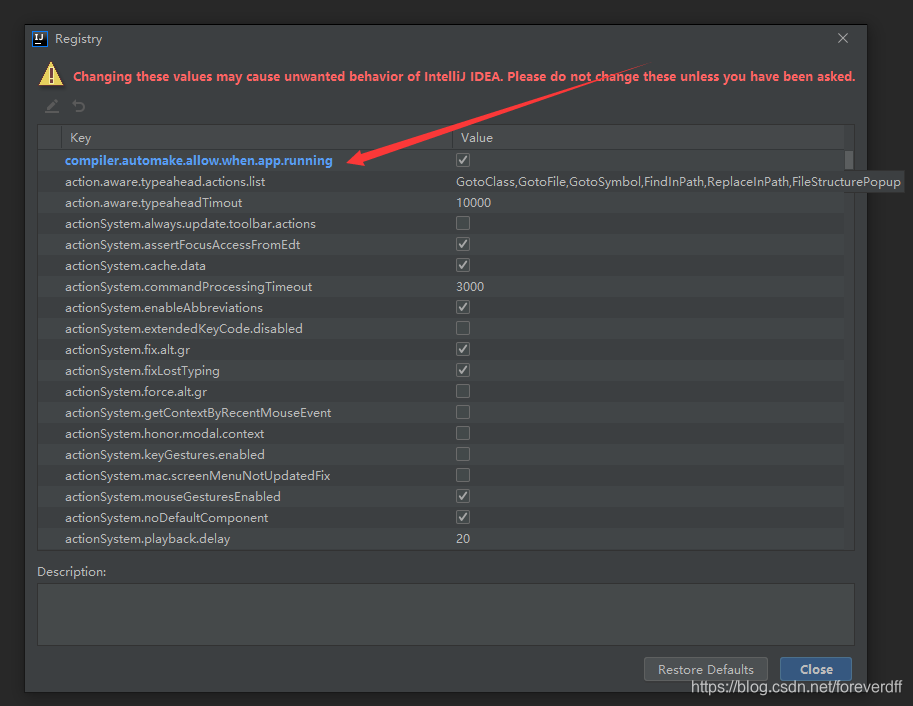Check actionSystem.extendedKeyCode.disabled checkbox
913x706 pixels.
(463, 328)
